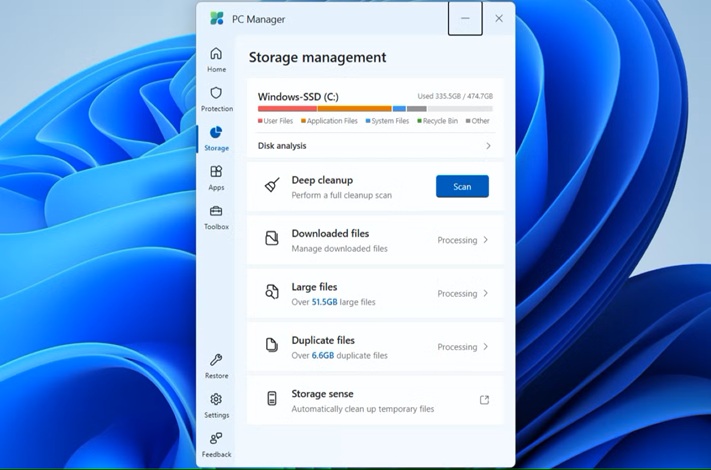711x470 pixels.
Task: Click the 51.5GB large files link
Action: pos(324,302)
